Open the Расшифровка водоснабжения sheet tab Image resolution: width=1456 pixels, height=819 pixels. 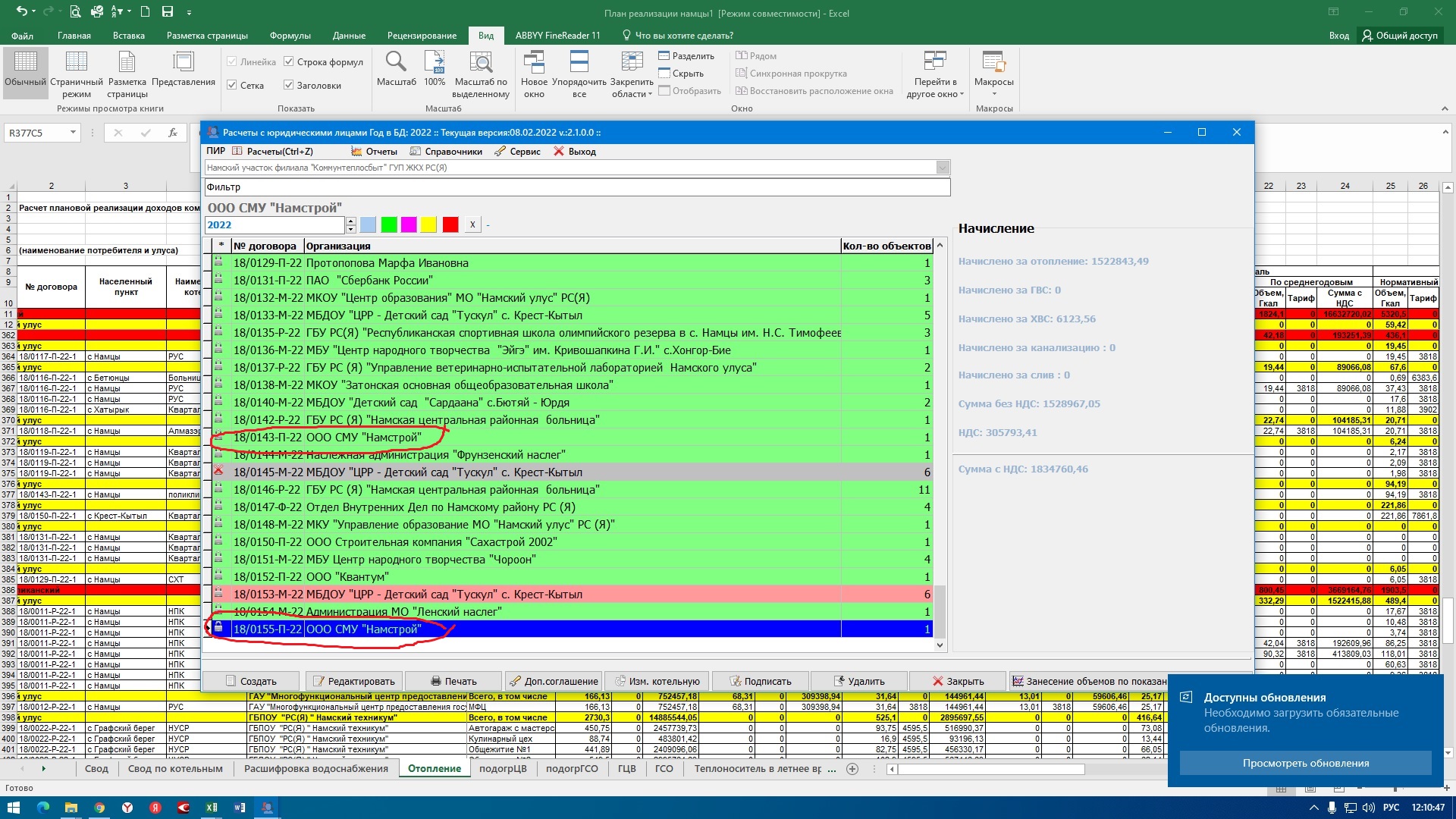click(x=316, y=768)
